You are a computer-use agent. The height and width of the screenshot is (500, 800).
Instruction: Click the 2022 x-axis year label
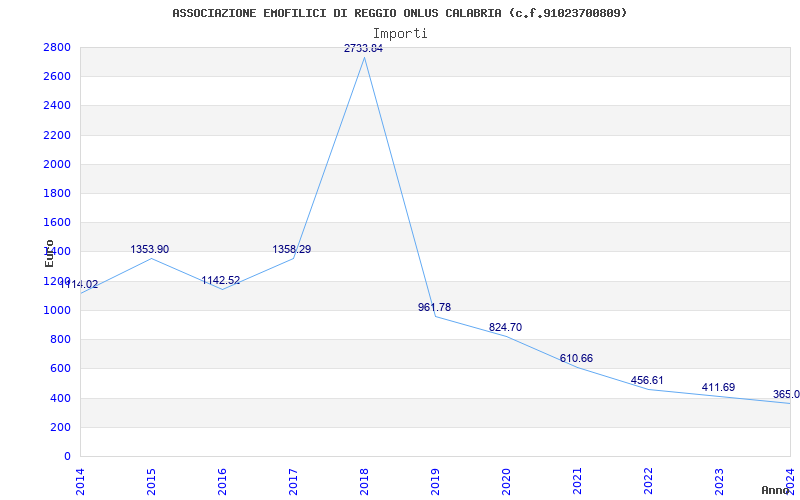pos(648,482)
